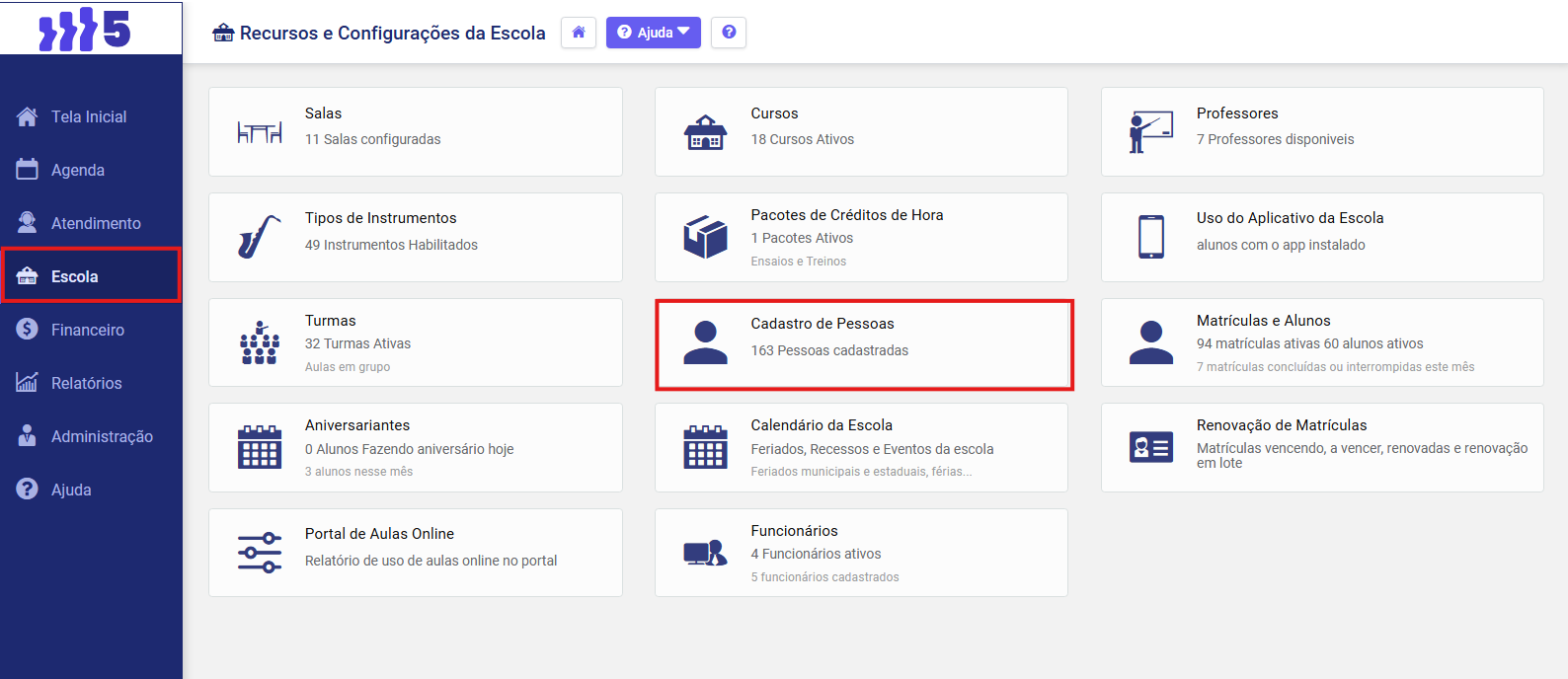Open Tela Inicial in the sidebar
Screen dimensions: 1568x679
[x=89, y=116]
